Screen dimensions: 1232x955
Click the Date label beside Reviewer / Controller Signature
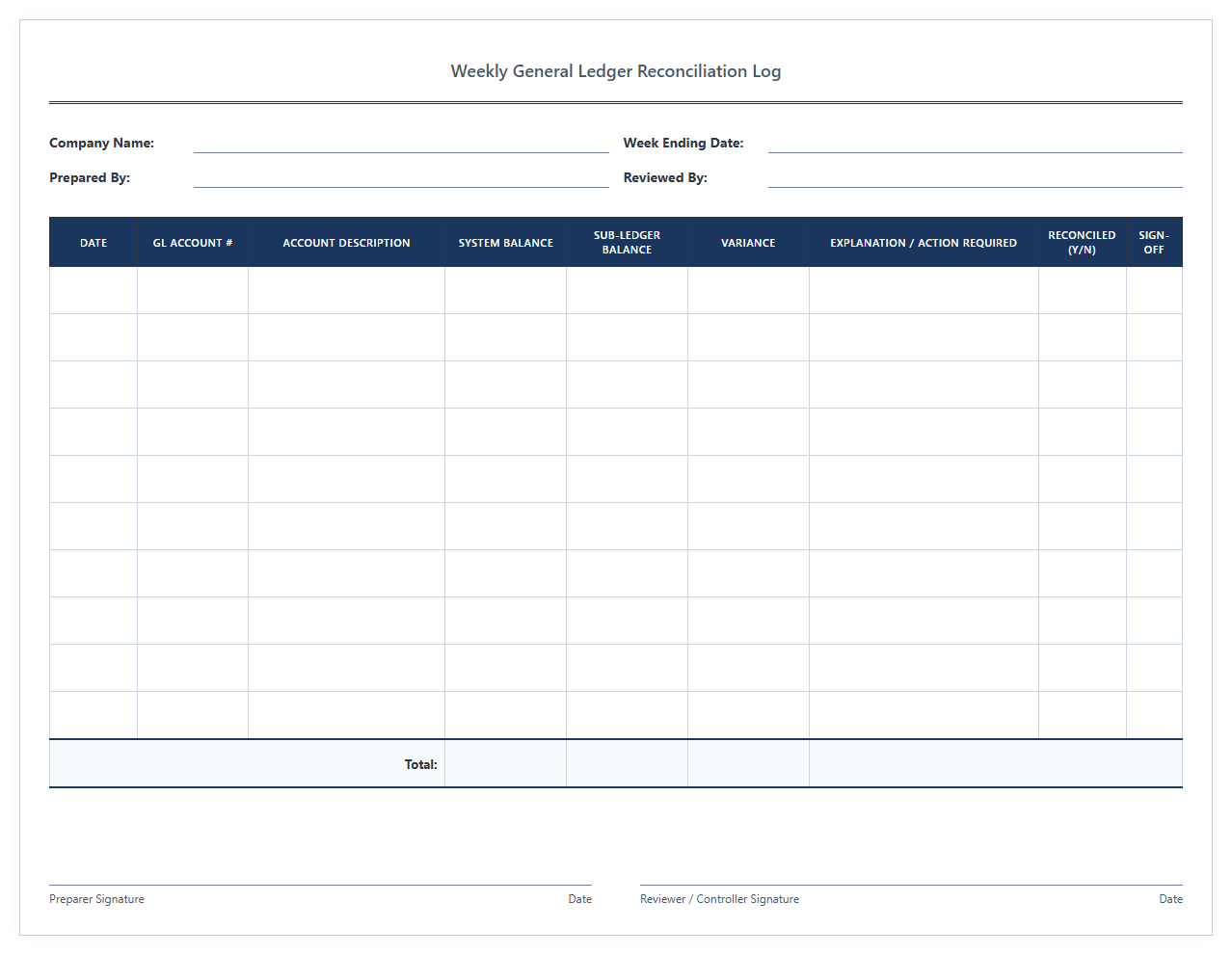pos(1170,899)
